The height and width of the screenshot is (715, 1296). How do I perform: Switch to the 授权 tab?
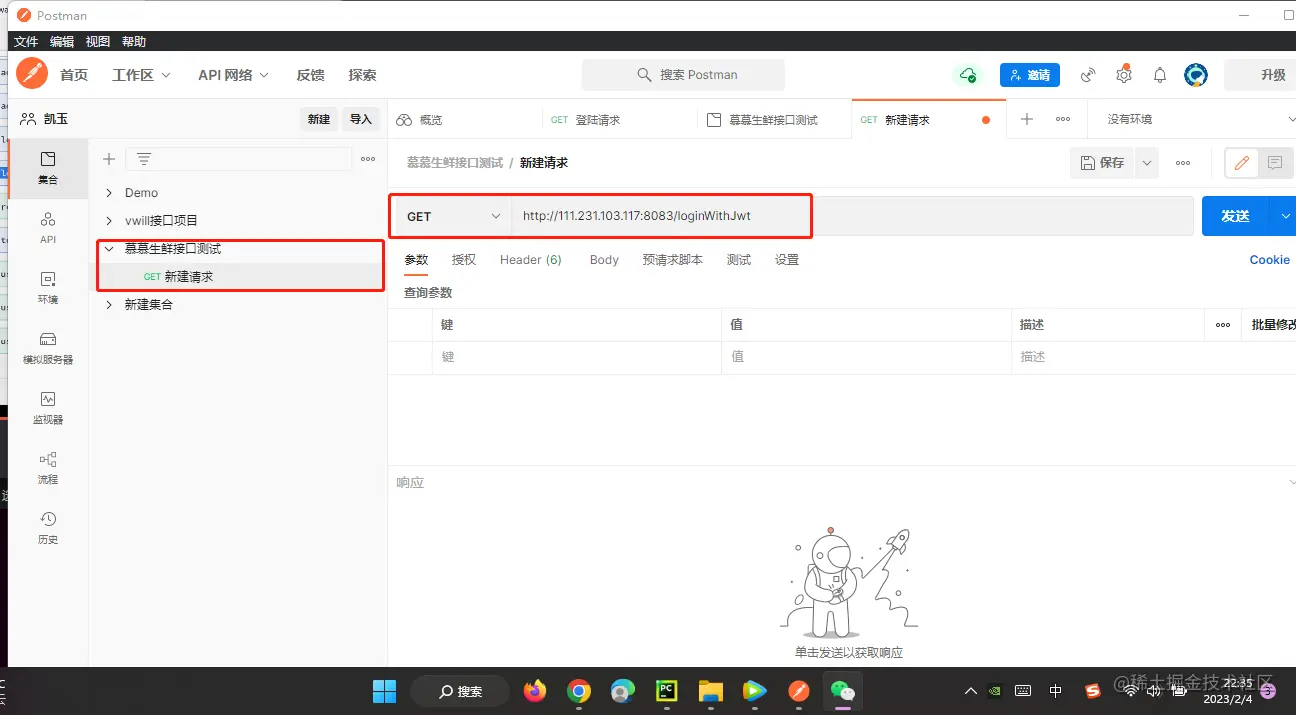click(x=464, y=260)
